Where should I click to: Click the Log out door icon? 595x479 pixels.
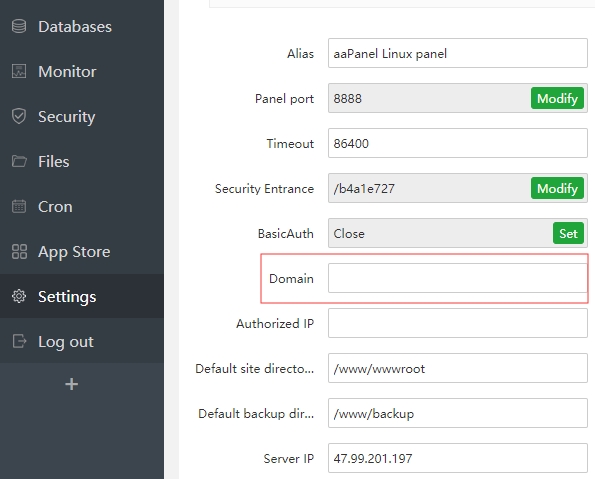pos(19,341)
